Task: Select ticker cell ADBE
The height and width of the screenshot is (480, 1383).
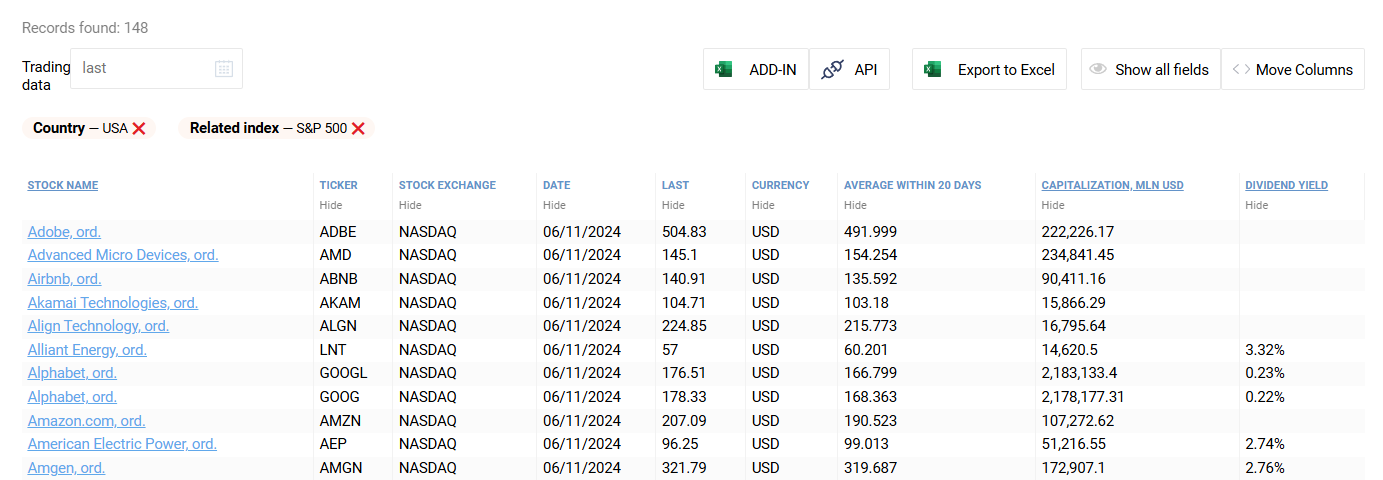Action: pyautogui.click(x=338, y=231)
